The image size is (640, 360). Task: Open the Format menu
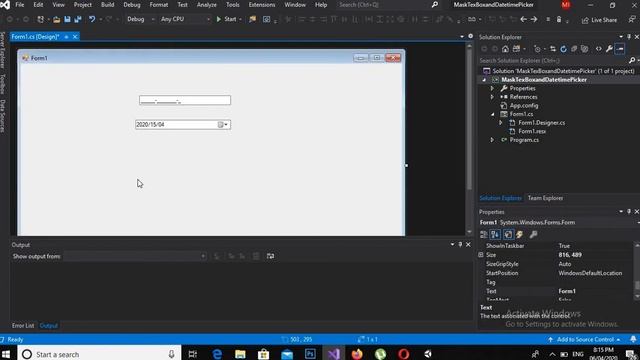(159, 5)
